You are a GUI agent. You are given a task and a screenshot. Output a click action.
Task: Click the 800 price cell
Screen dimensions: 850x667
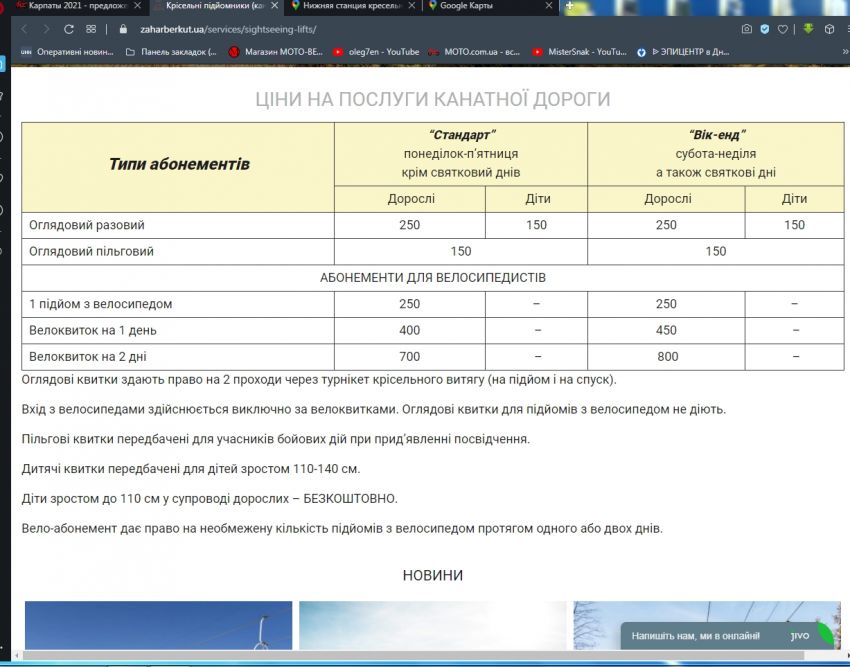[x=667, y=357]
